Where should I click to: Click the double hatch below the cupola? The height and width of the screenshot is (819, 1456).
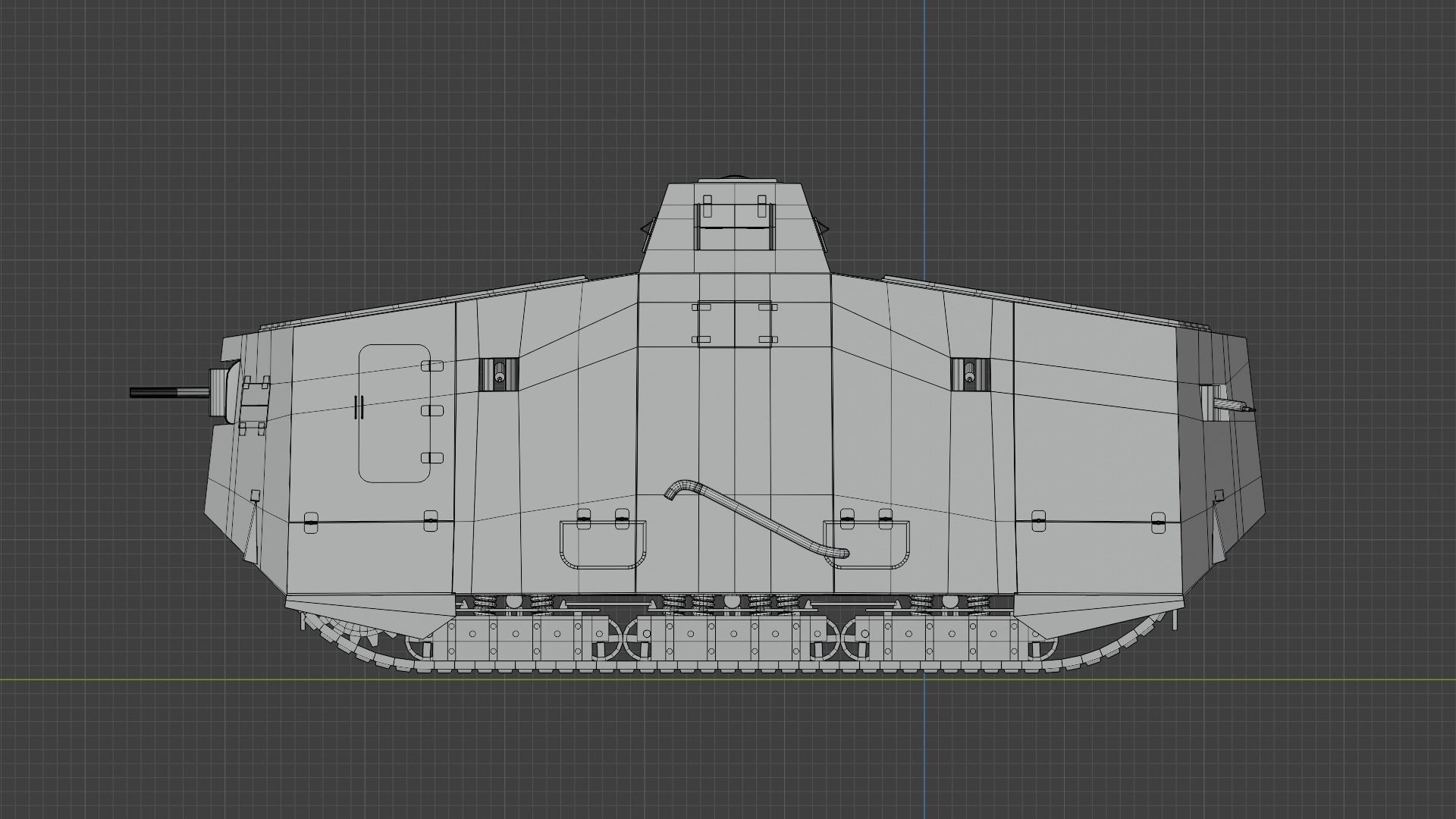734,324
